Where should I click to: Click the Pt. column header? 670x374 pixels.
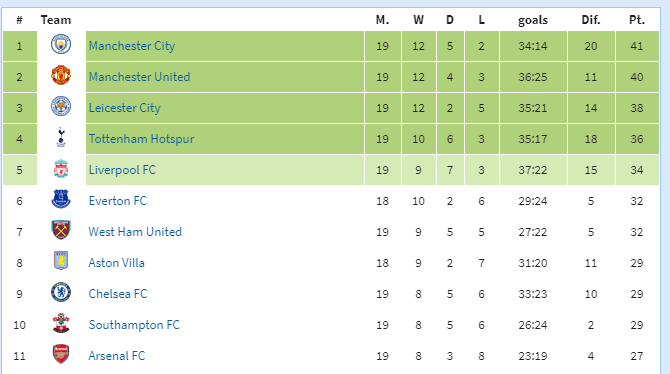tap(637, 20)
